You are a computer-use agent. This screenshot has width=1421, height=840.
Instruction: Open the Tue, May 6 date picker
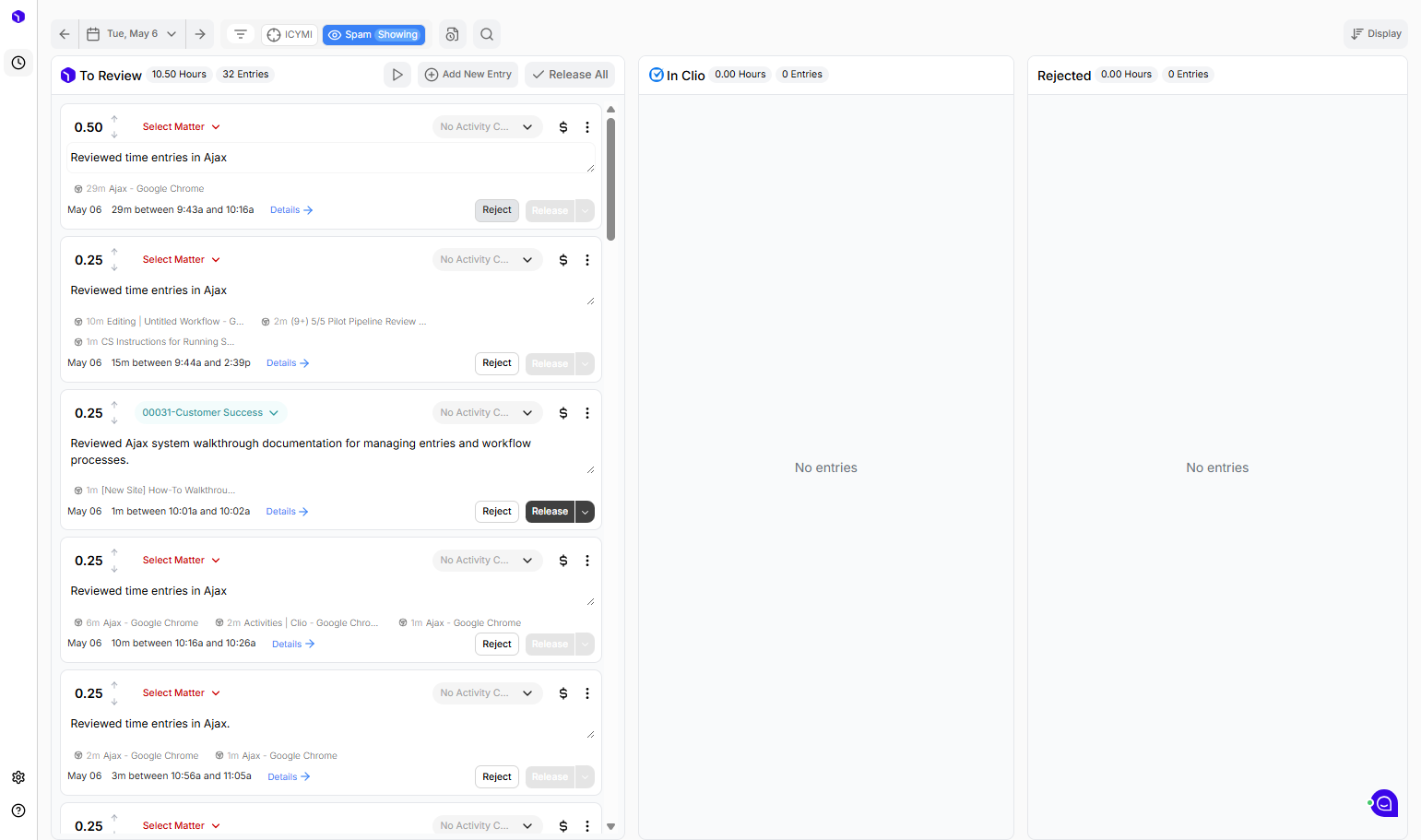pyautogui.click(x=132, y=34)
